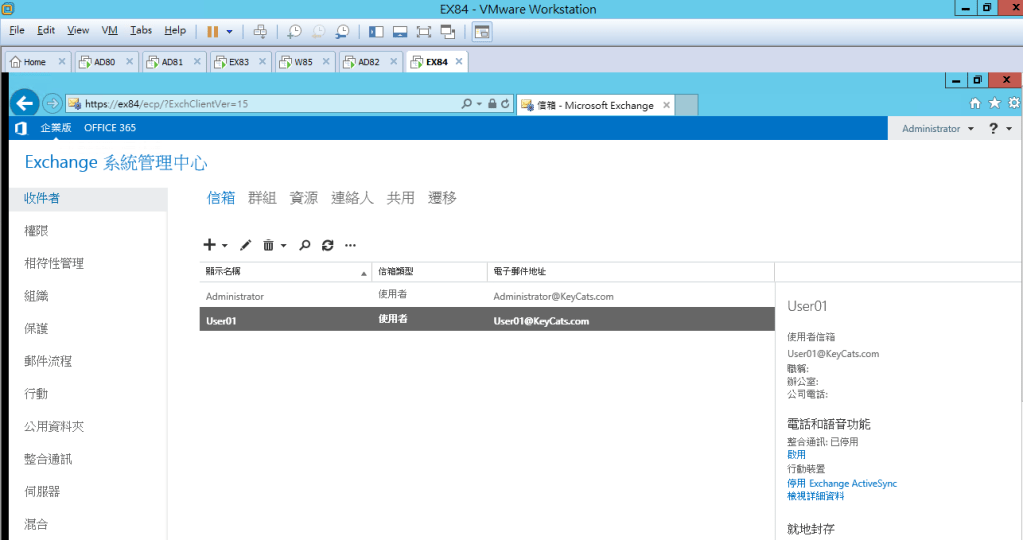Click the trash delete mailbox icon
1023x540 pixels.
click(x=268, y=245)
